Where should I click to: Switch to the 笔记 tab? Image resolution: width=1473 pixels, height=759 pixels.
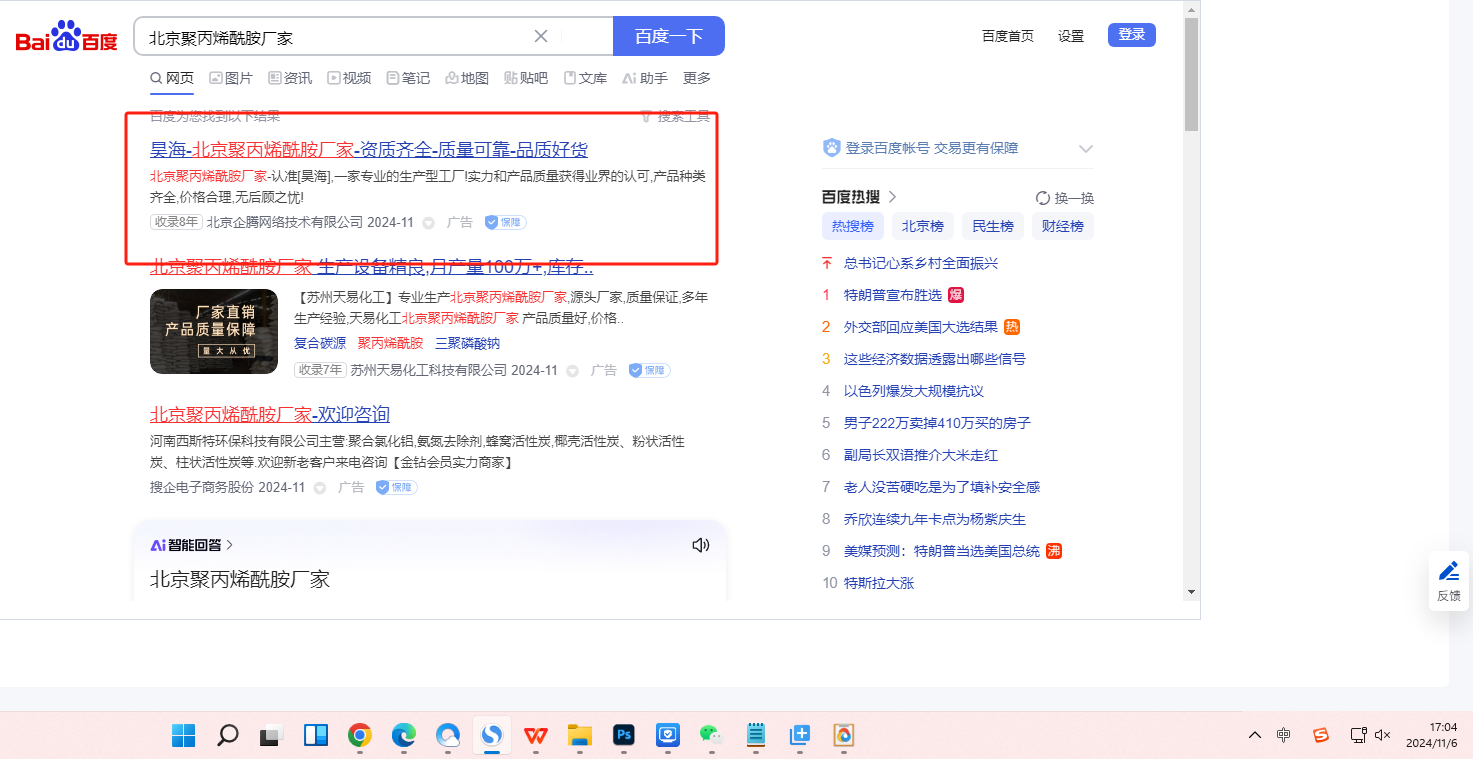pyautogui.click(x=408, y=78)
